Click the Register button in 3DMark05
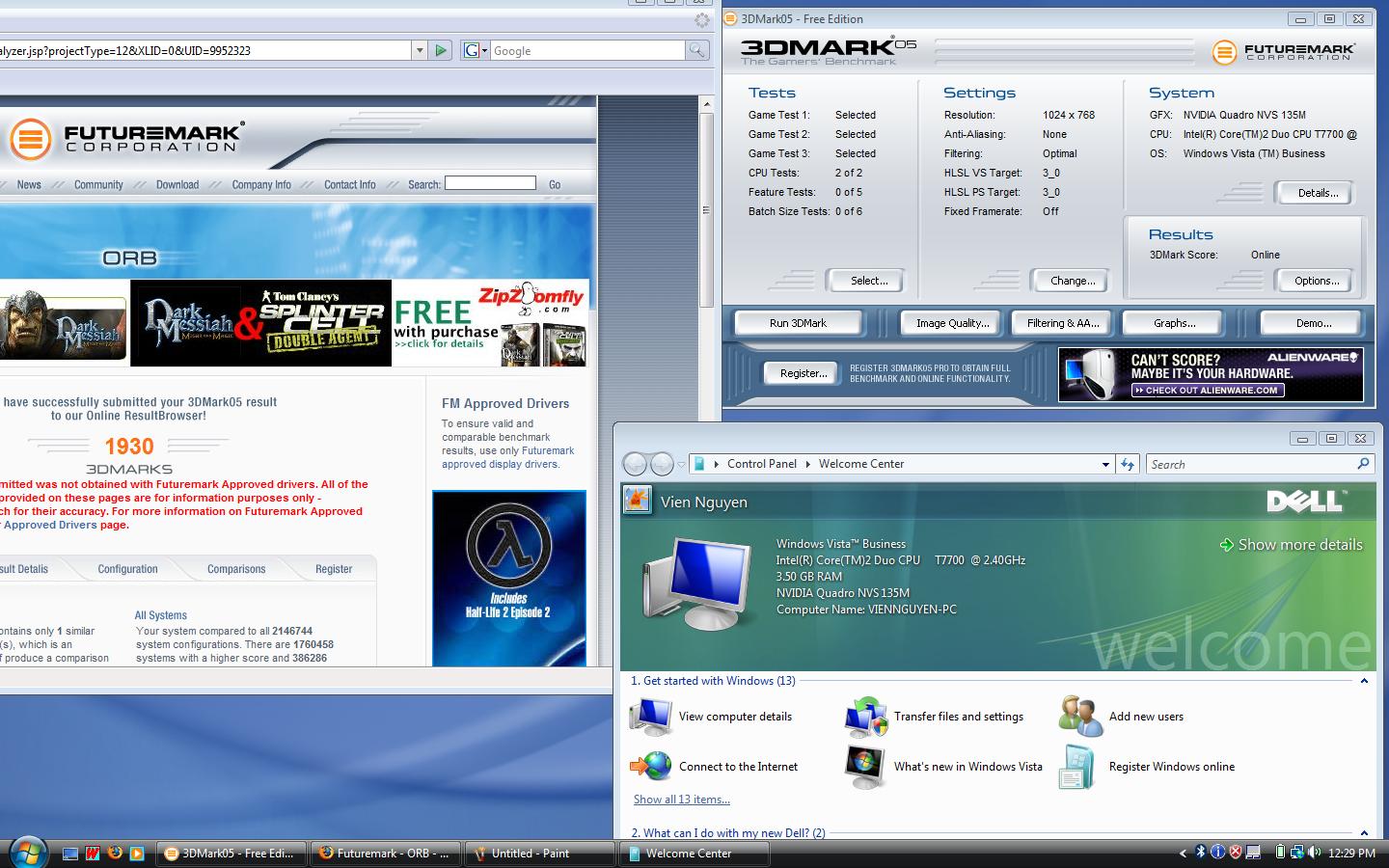 [803, 373]
